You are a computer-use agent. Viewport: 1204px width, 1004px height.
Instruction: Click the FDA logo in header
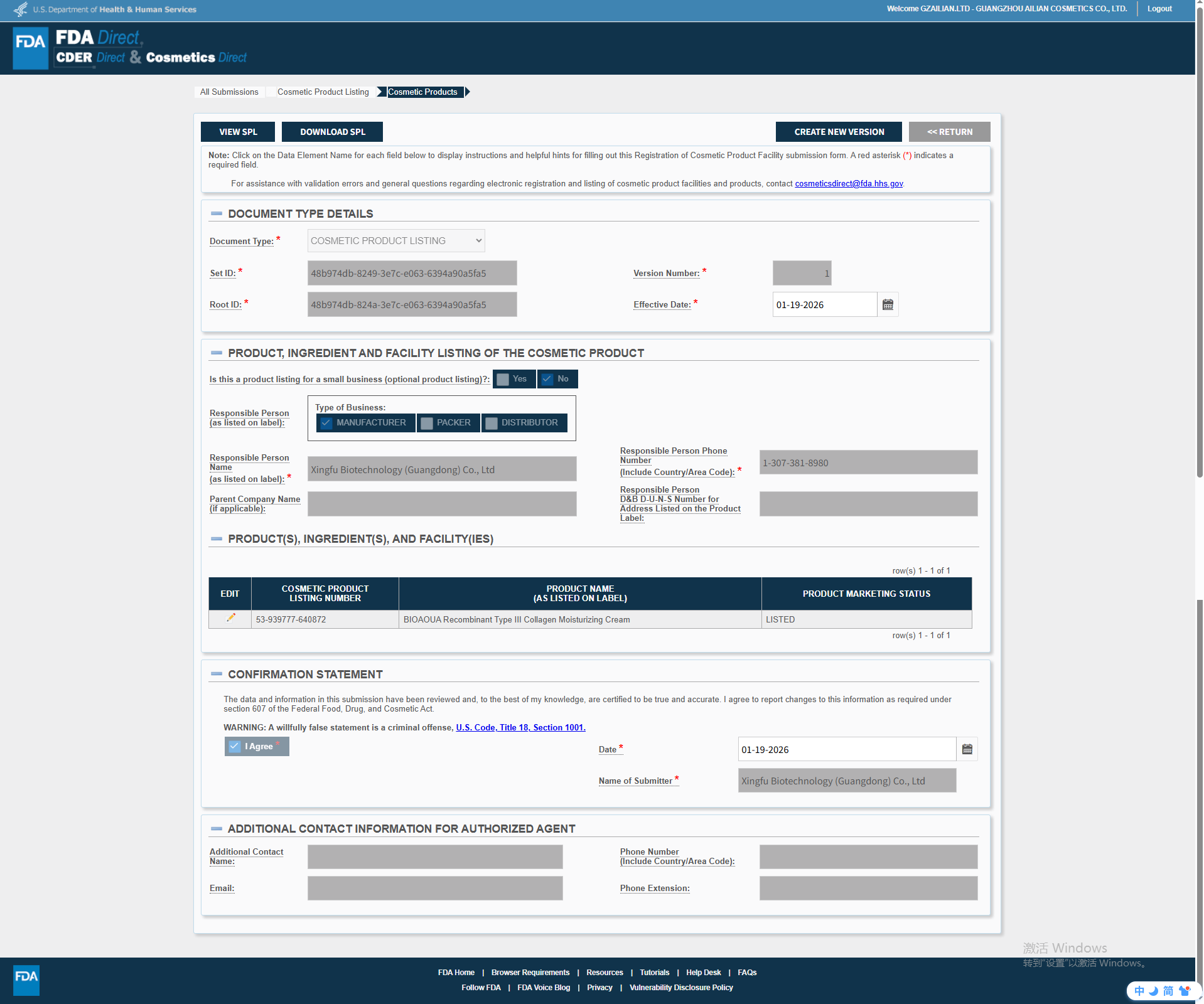(30, 48)
